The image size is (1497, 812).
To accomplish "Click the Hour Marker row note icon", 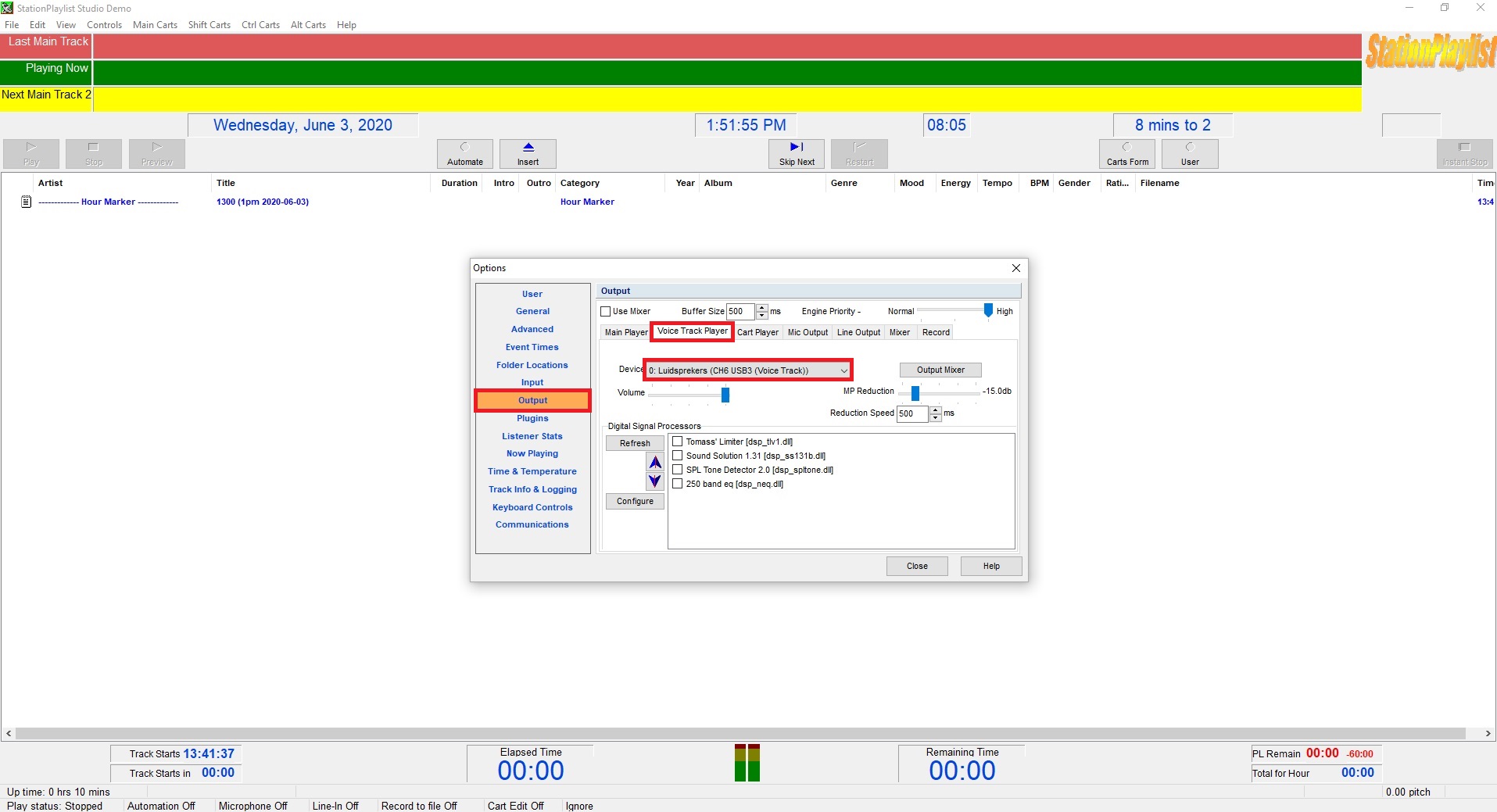I will pyautogui.click(x=26, y=202).
